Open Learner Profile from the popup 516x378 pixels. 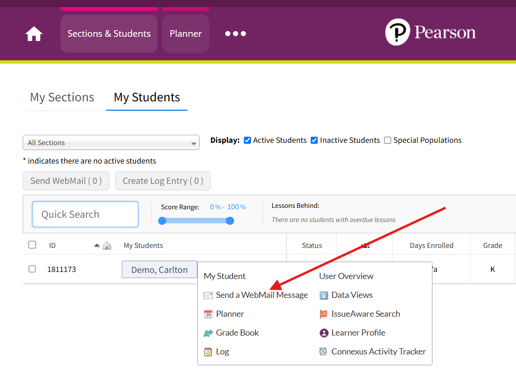[x=358, y=333]
